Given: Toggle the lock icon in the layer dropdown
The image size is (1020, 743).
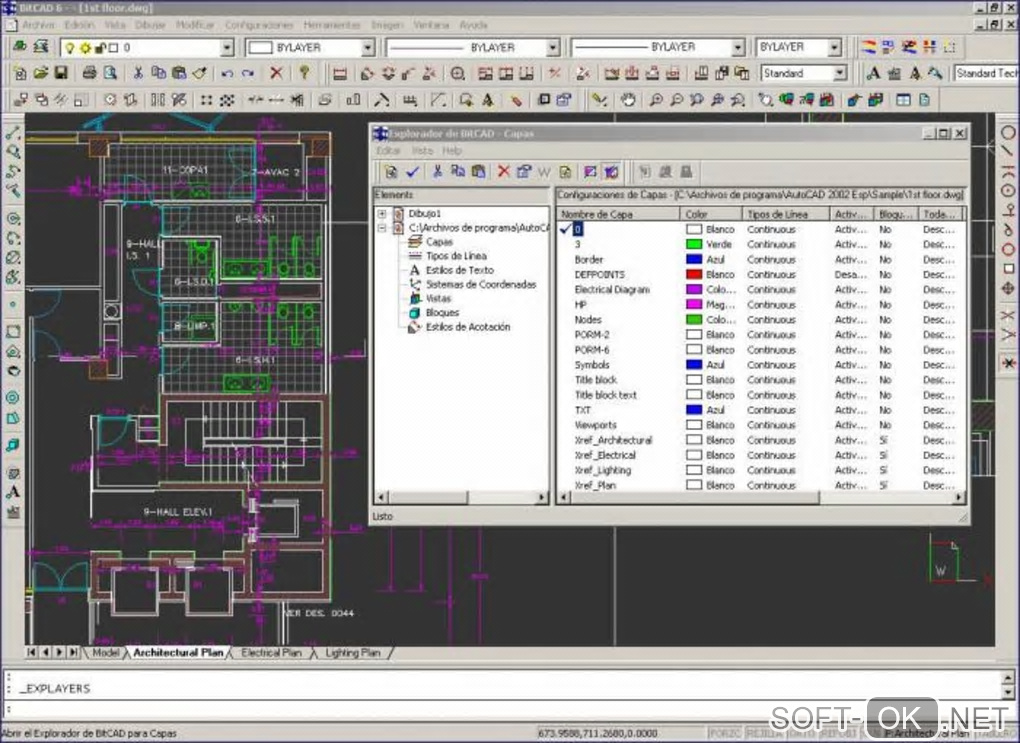Looking at the screenshot, I should (100, 47).
